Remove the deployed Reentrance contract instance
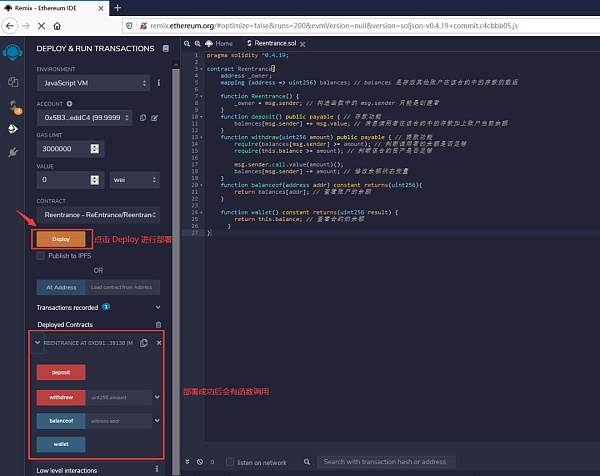This screenshot has width=600, height=476. coord(159,342)
